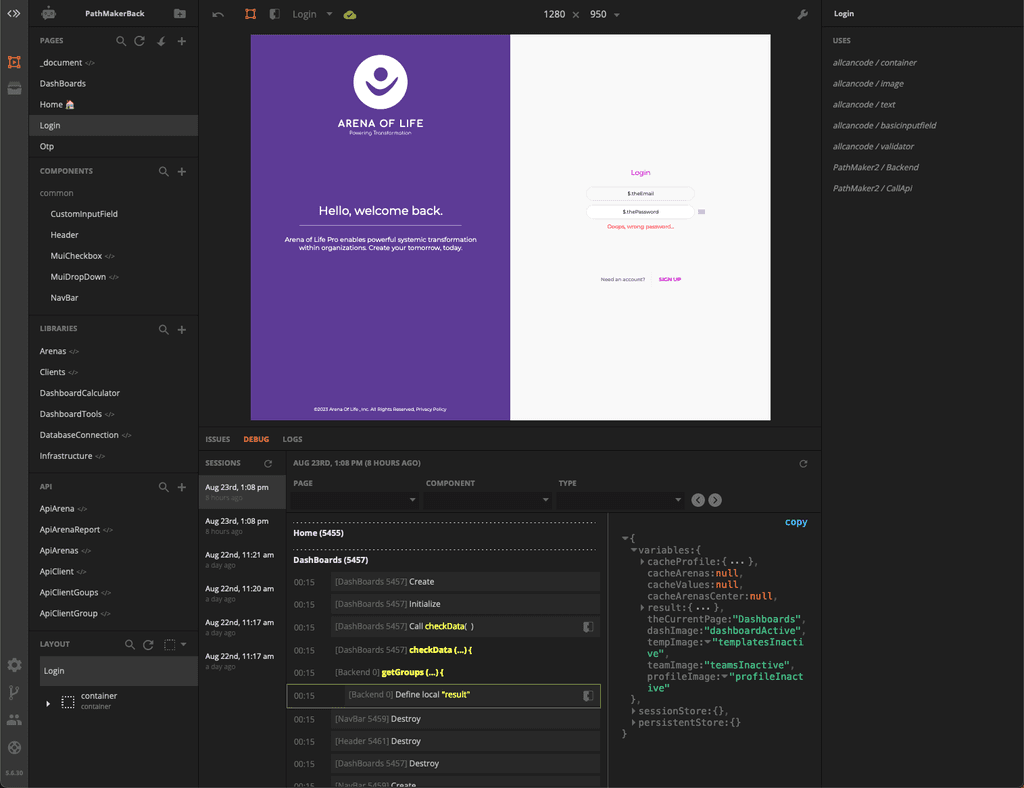Search components using the COMPONENTS magnifier

pyautogui.click(x=163, y=171)
